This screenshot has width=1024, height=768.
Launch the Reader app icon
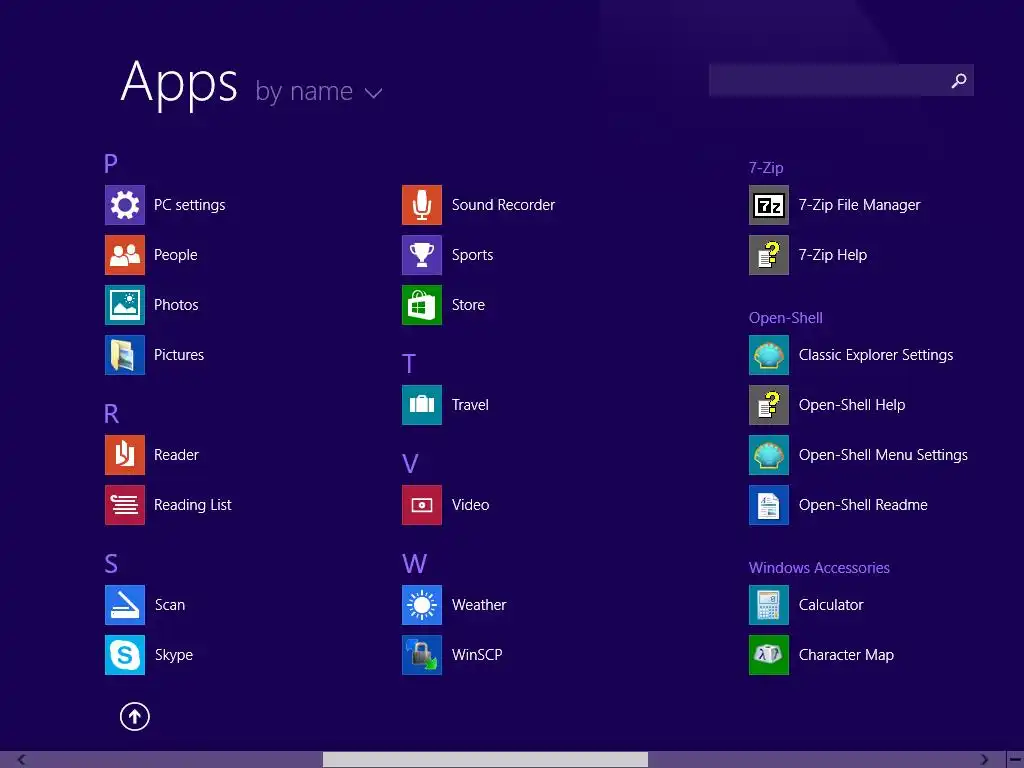click(x=125, y=455)
